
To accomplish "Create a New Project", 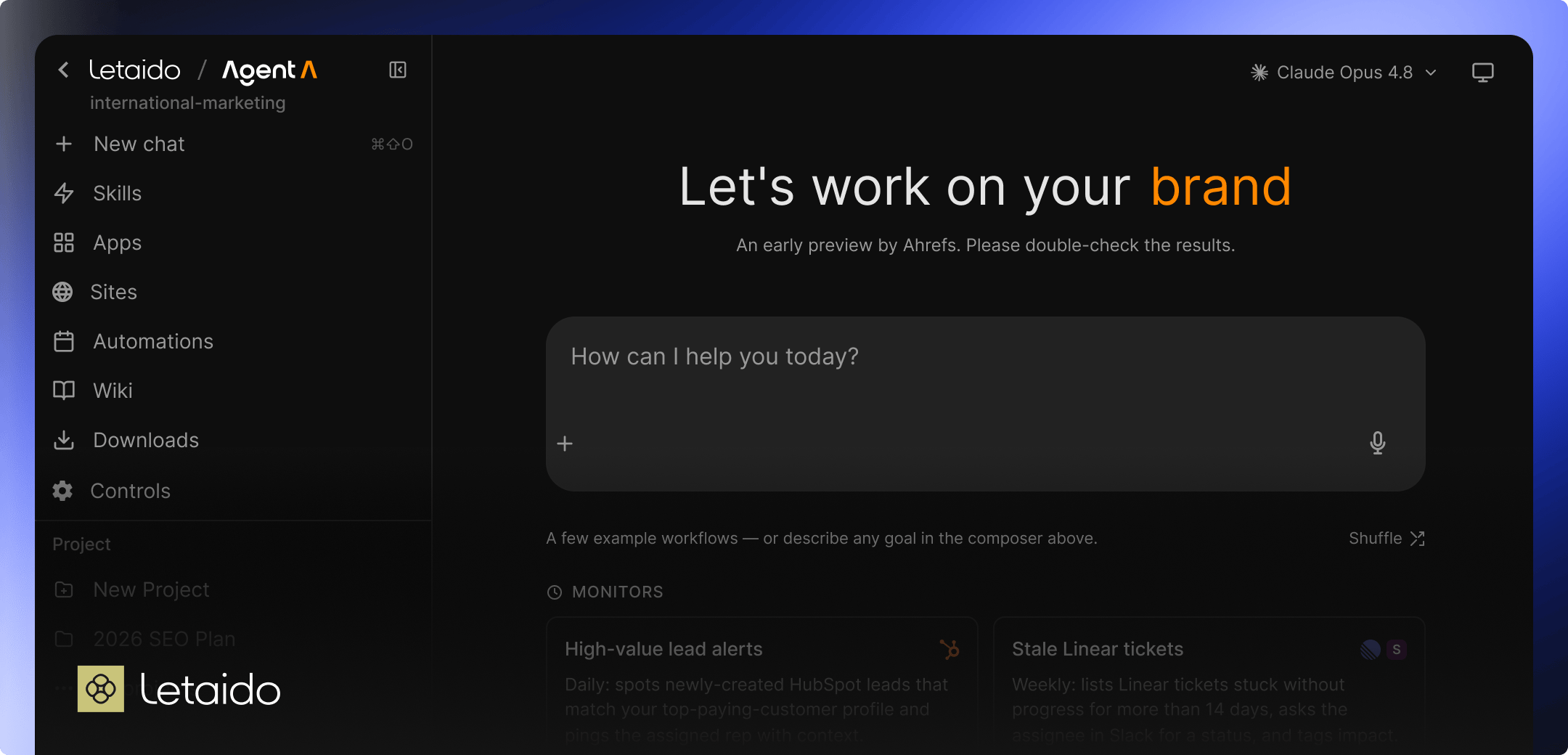I will [233, 589].
